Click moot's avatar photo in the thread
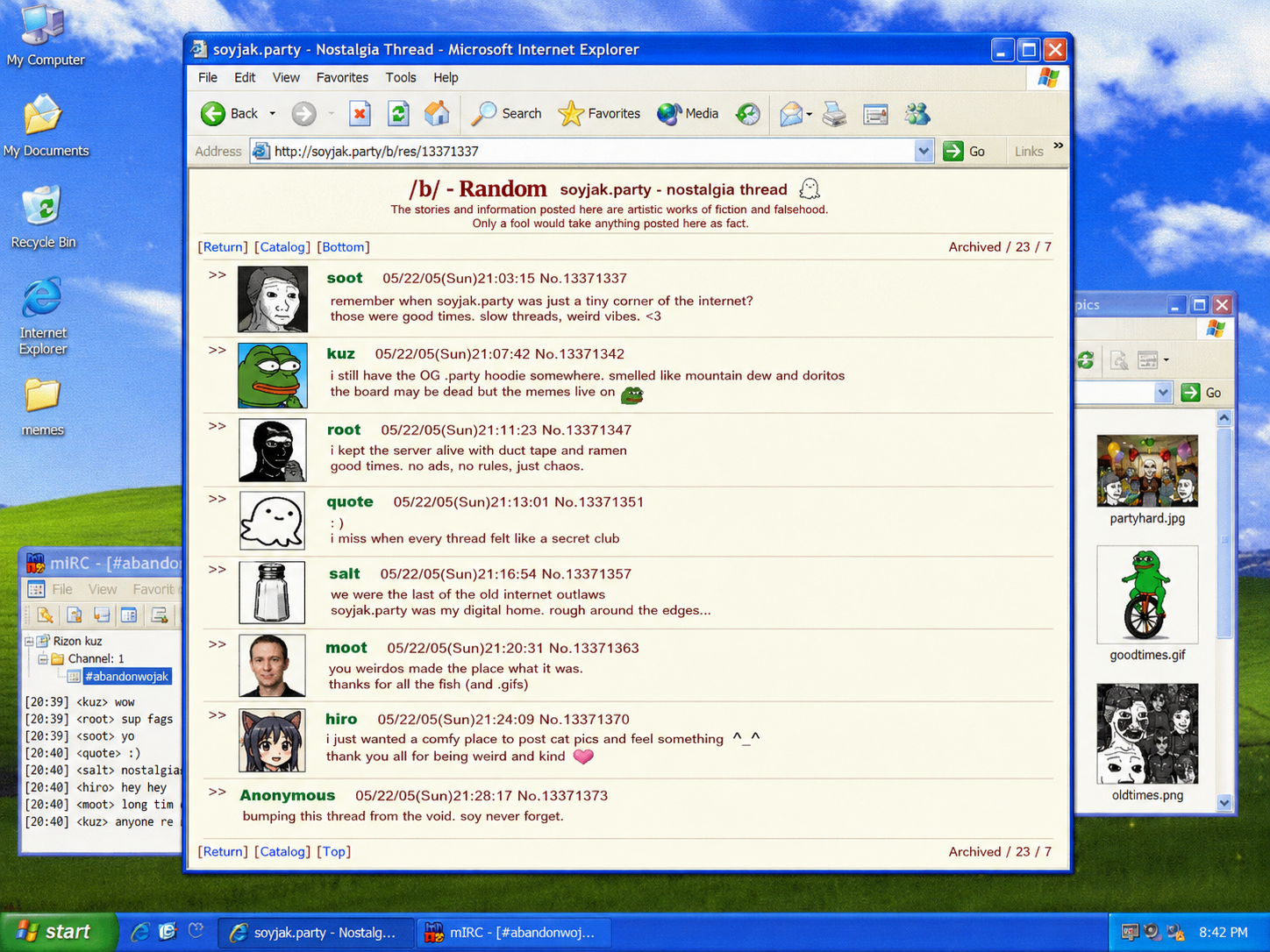Screen dimensions: 1270x952 (x=272, y=665)
